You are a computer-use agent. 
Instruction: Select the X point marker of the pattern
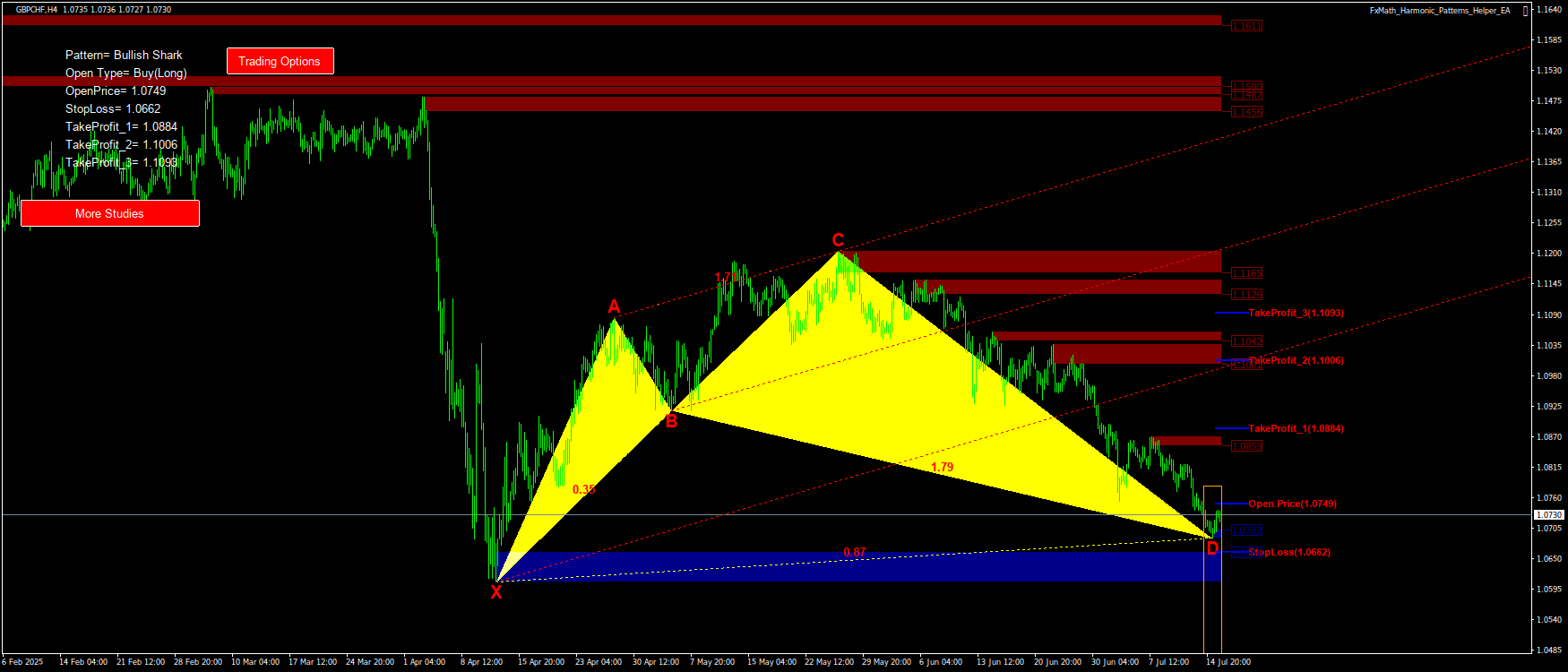(x=496, y=592)
